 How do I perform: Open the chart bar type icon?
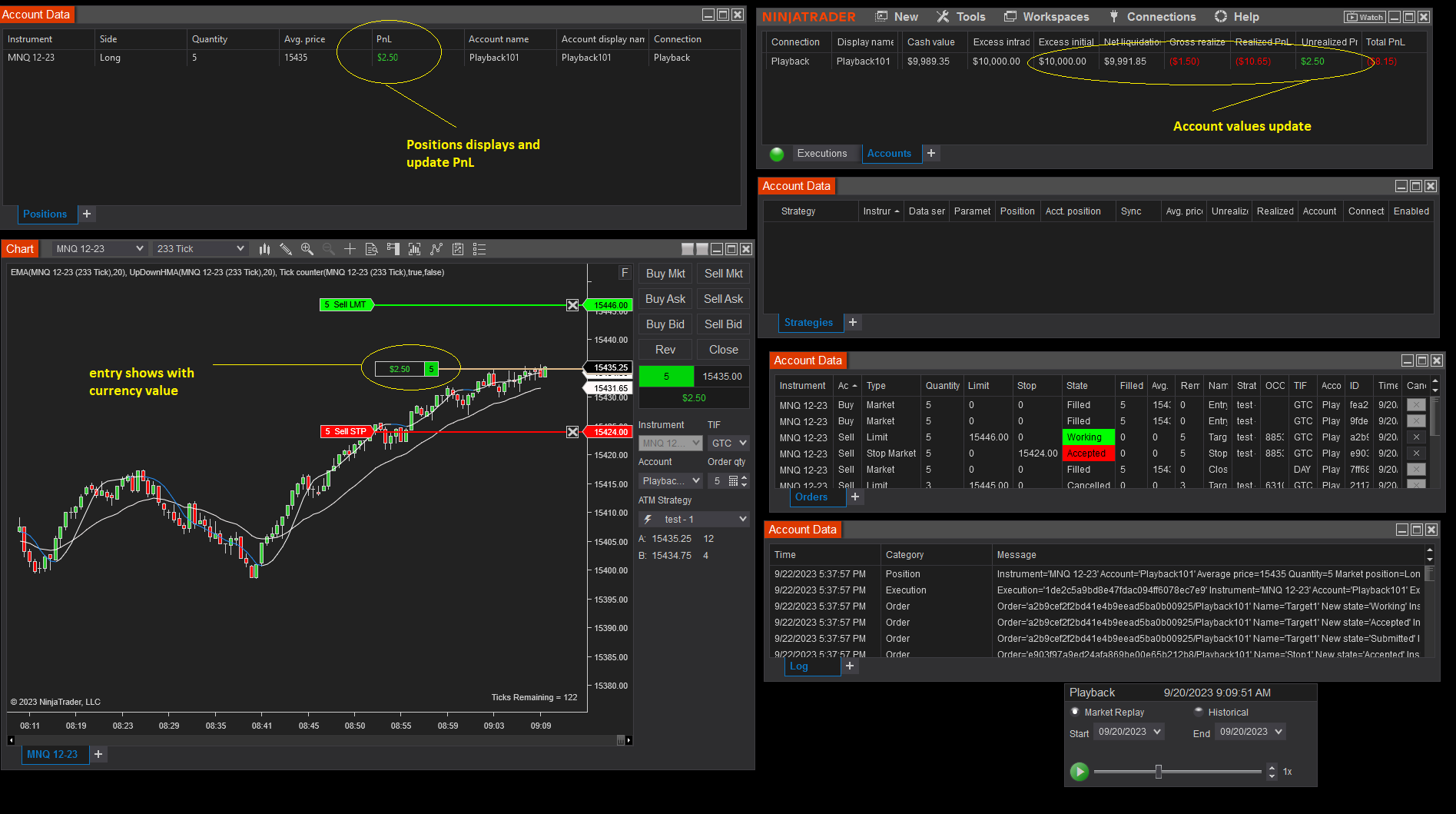tap(264, 249)
